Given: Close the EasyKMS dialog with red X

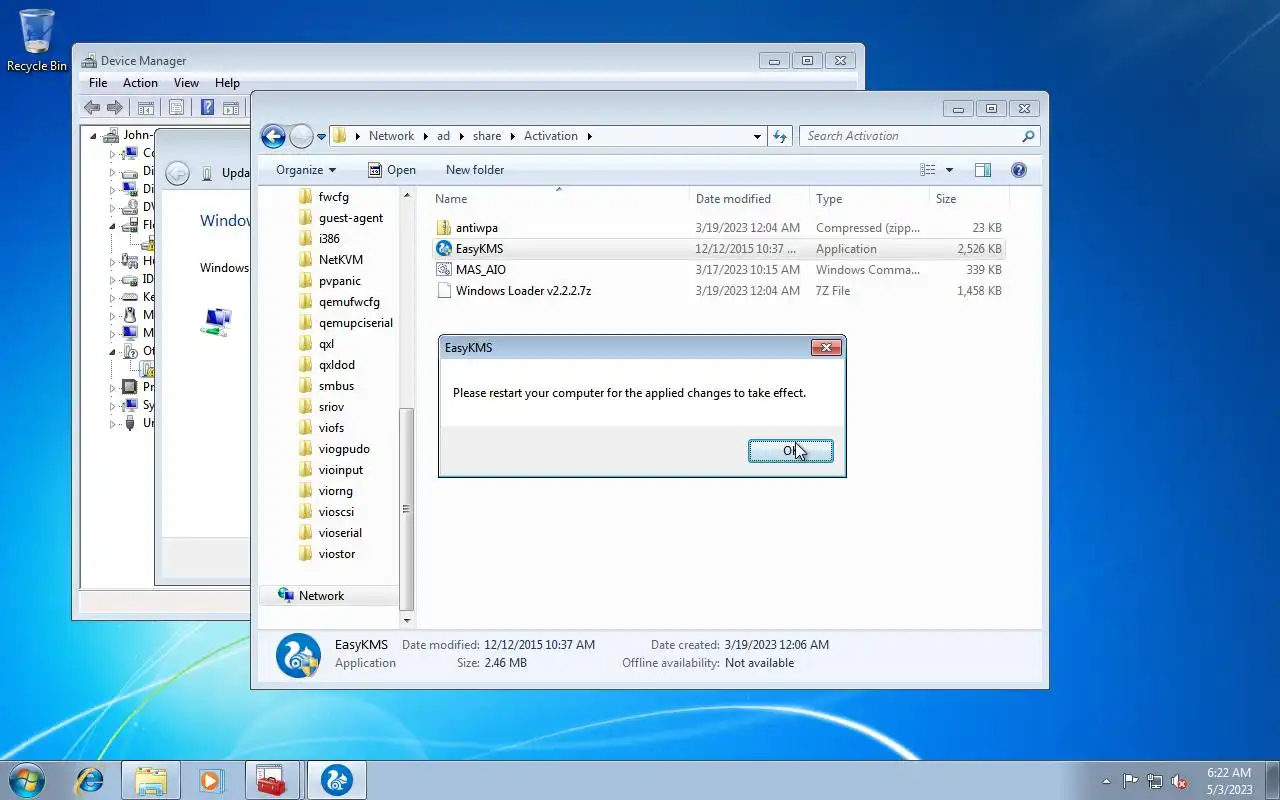Looking at the screenshot, I should pos(826,348).
